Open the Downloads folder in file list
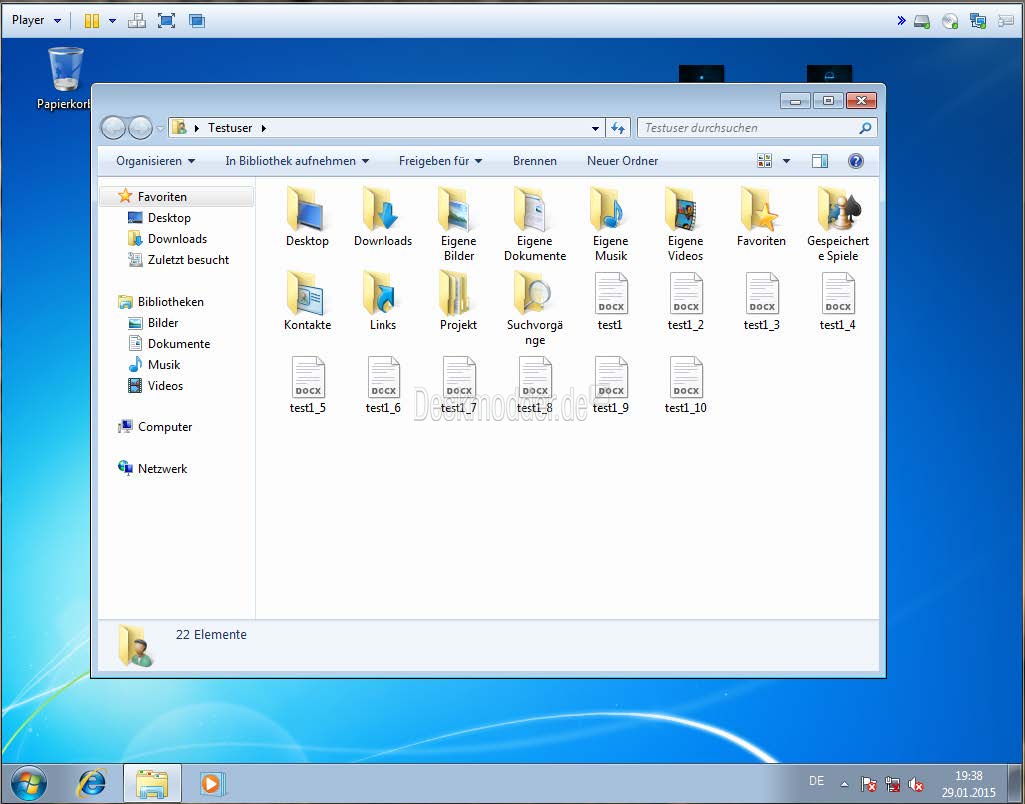 click(383, 217)
